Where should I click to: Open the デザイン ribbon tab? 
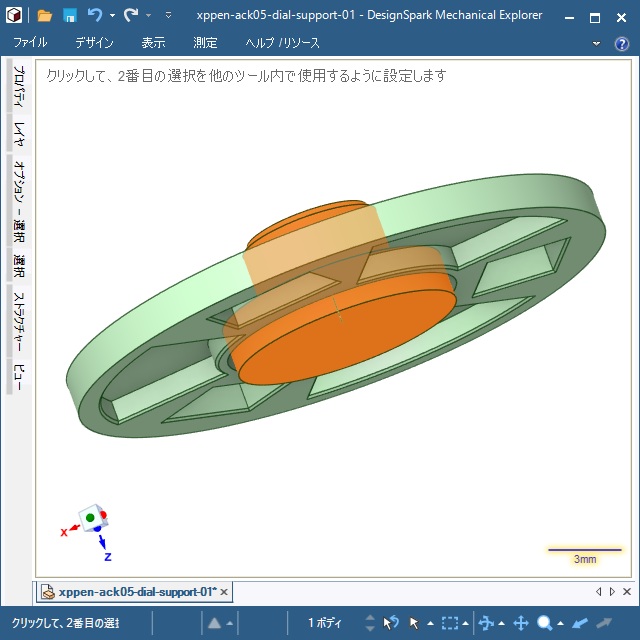(x=94, y=43)
